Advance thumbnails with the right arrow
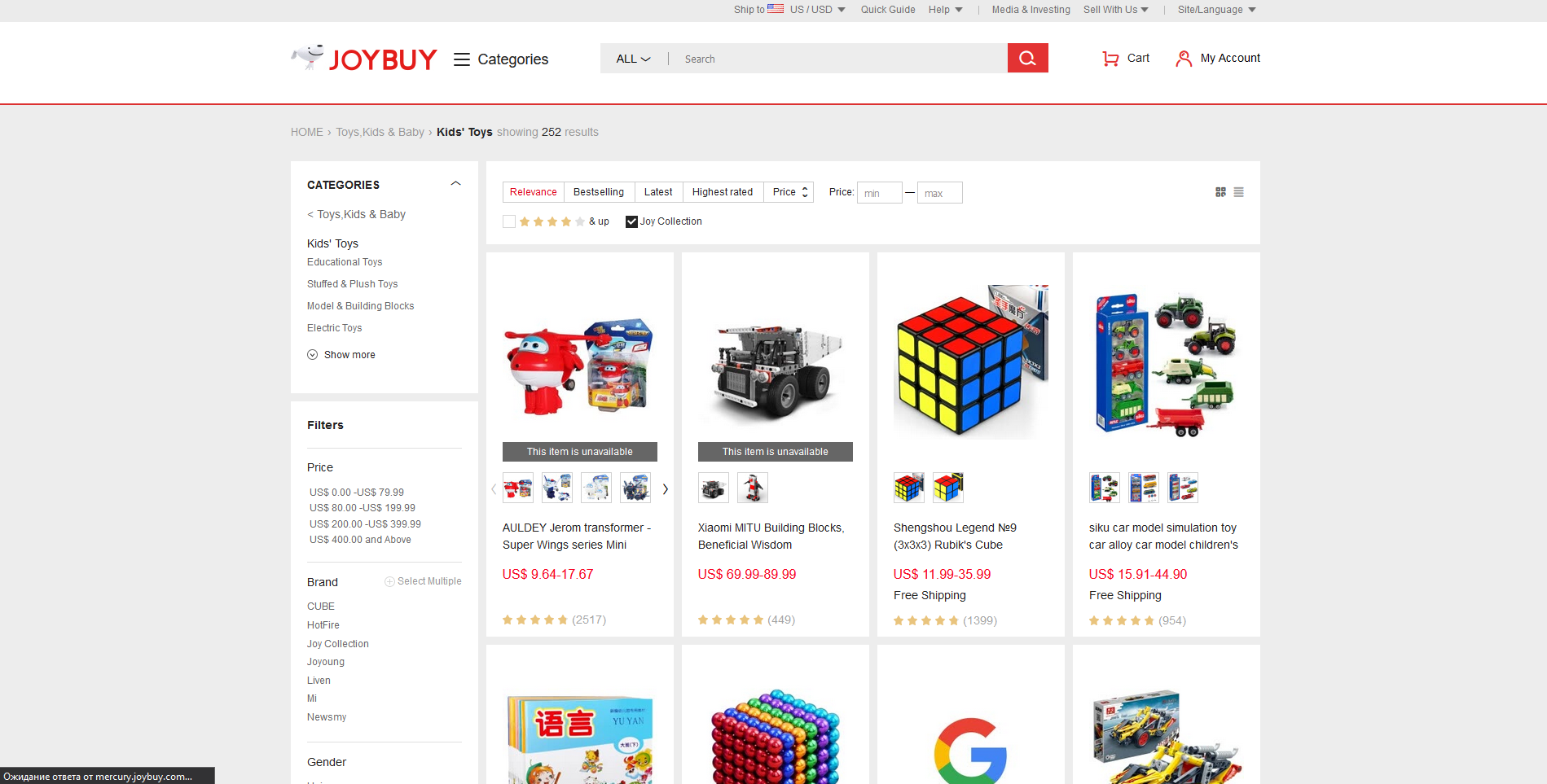1547x784 pixels. [x=666, y=488]
